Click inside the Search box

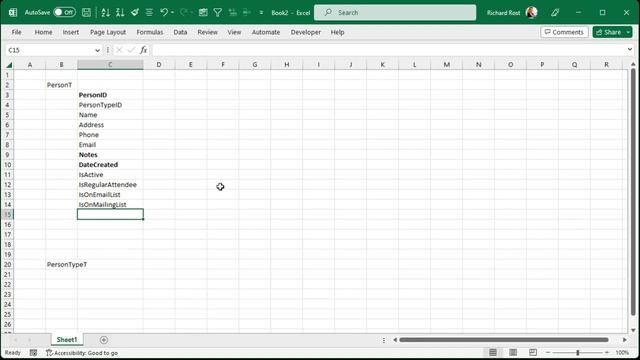395,13
